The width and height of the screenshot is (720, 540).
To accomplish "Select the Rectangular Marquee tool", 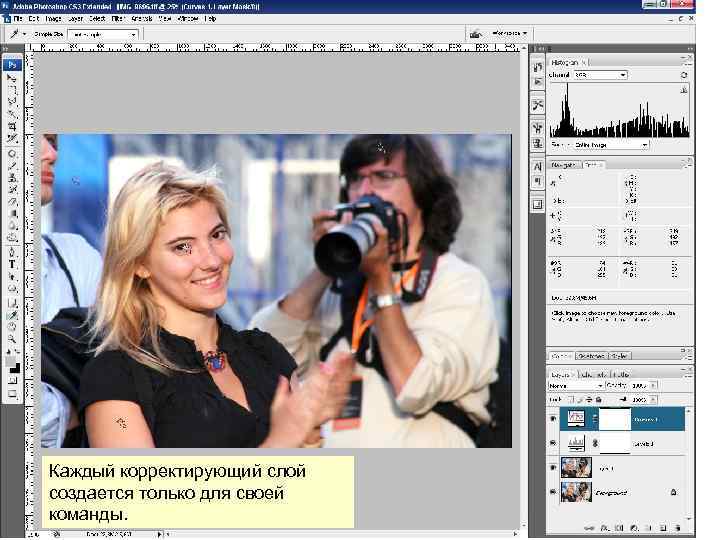I will [12, 90].
